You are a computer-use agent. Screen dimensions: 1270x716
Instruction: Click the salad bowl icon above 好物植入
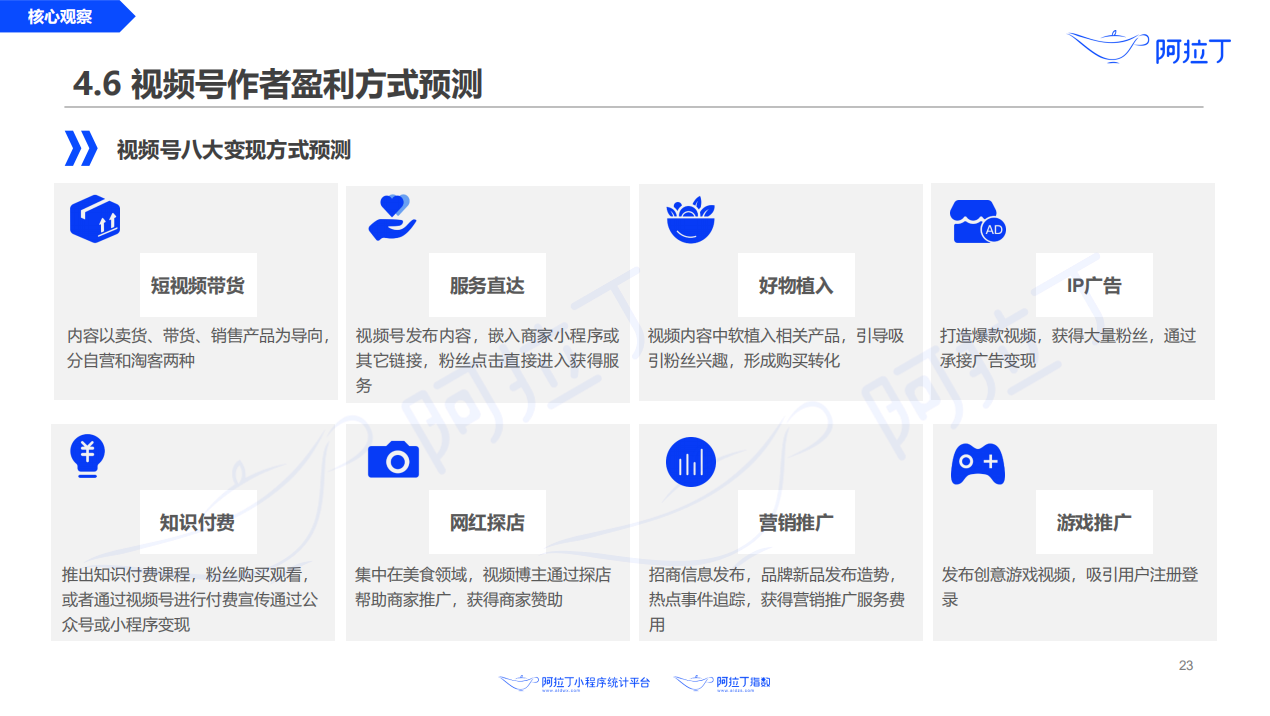pyautogui.click(x=691, y=219)
